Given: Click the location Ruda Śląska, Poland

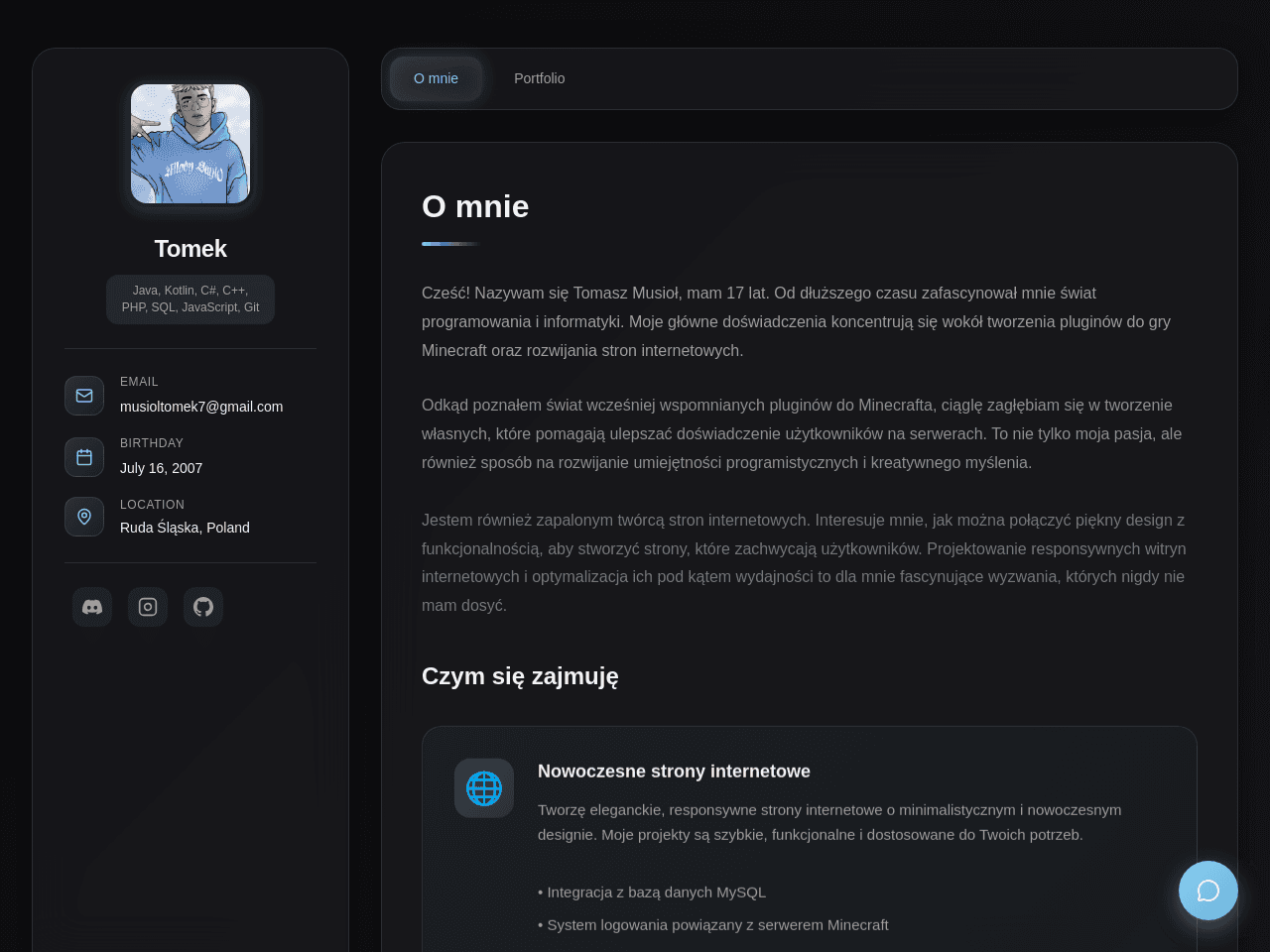Looking at the screenshot, I should (x=185, y=528).
